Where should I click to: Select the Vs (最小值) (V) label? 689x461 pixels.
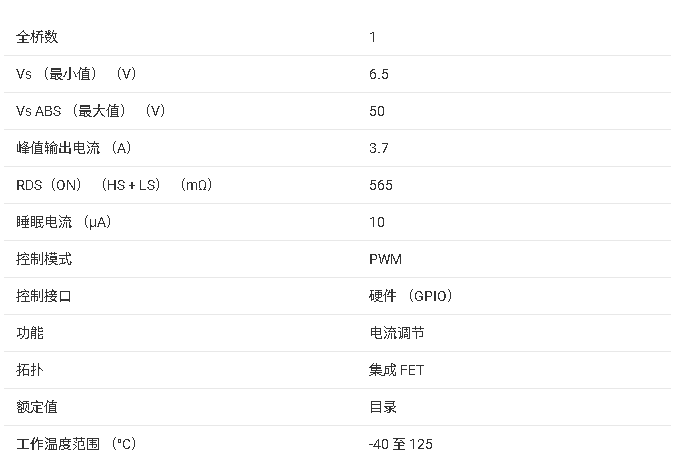pos(76,74)
